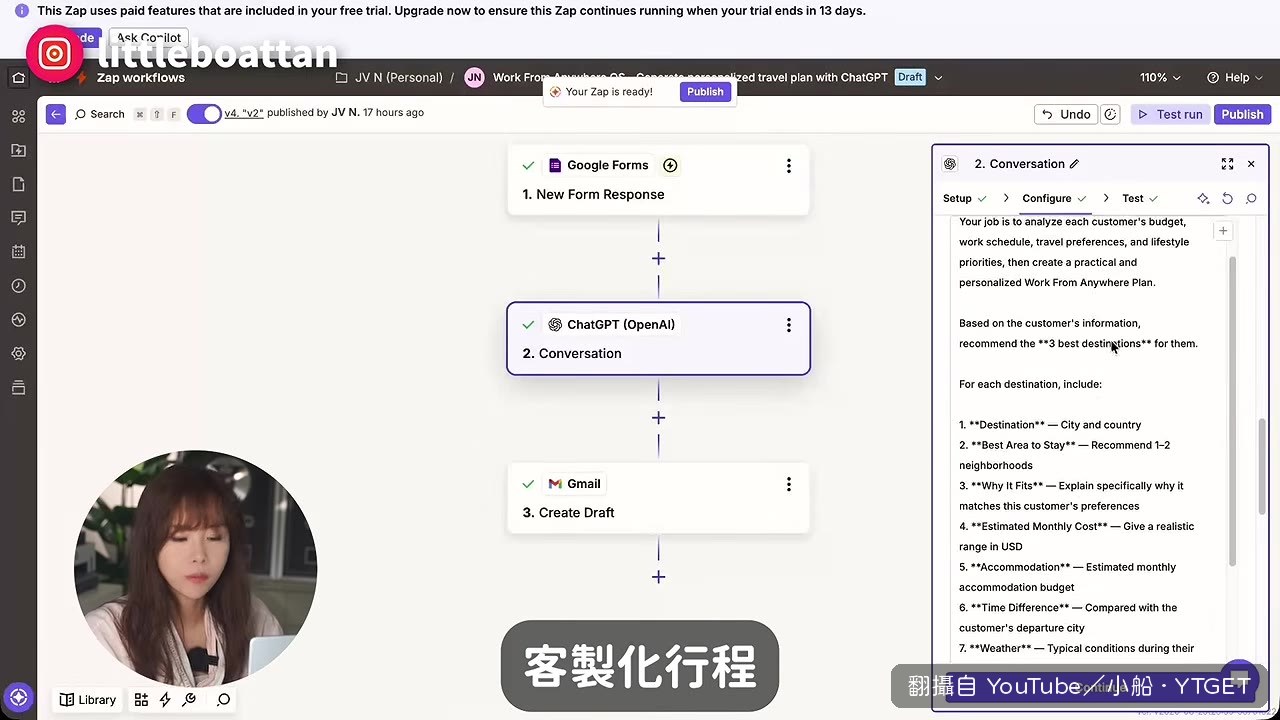Click the Undo button
The width and height of the screenshot is (1280, 720).
1066,114
